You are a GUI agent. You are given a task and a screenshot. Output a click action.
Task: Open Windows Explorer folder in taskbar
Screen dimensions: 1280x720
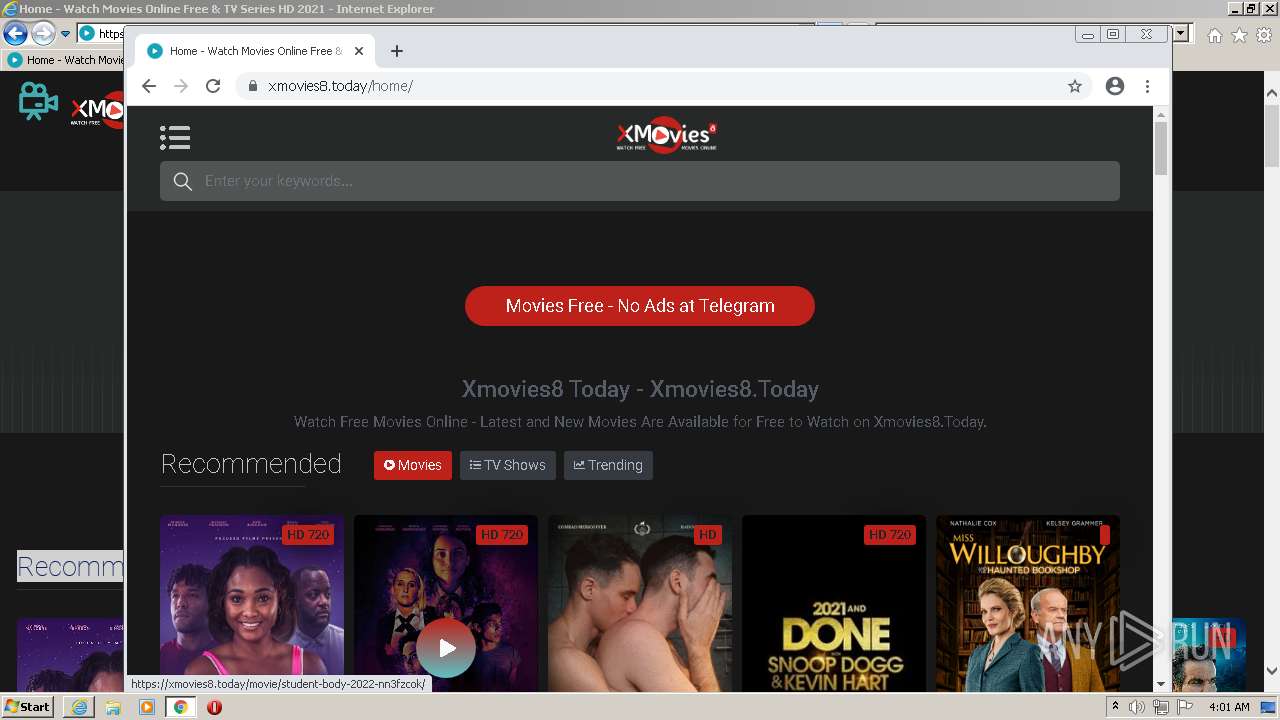(x=113, y=707)
